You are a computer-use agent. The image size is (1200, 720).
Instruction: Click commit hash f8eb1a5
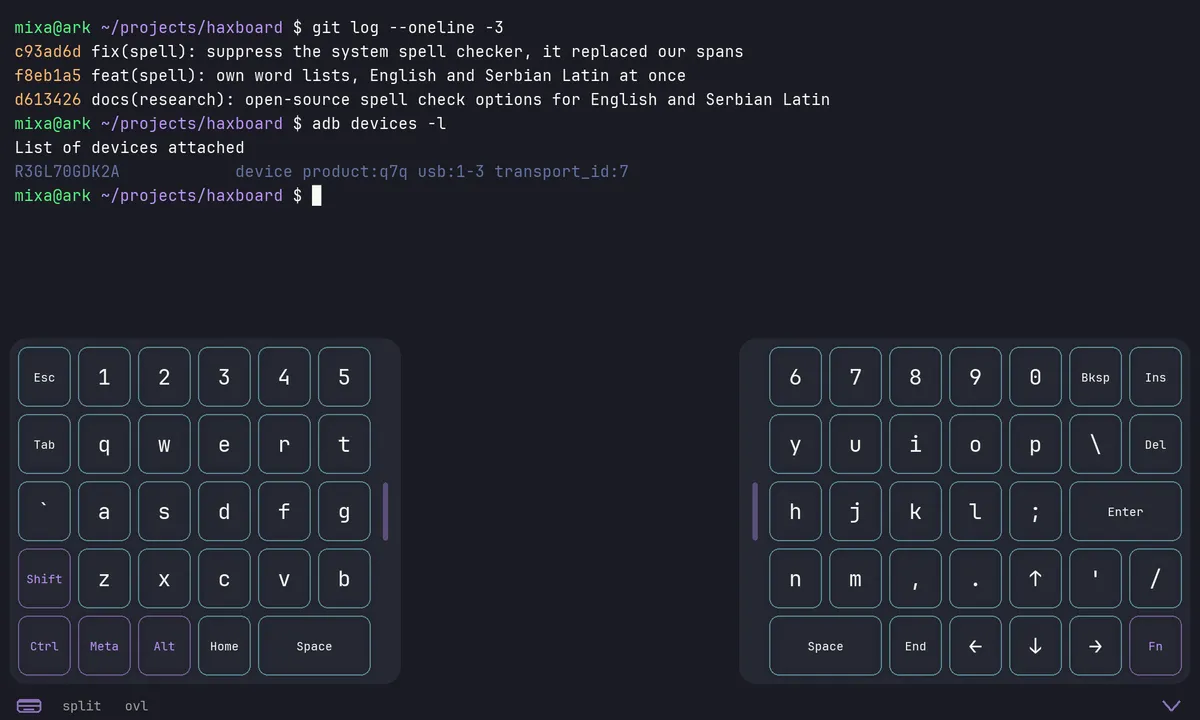click(48, 75)
